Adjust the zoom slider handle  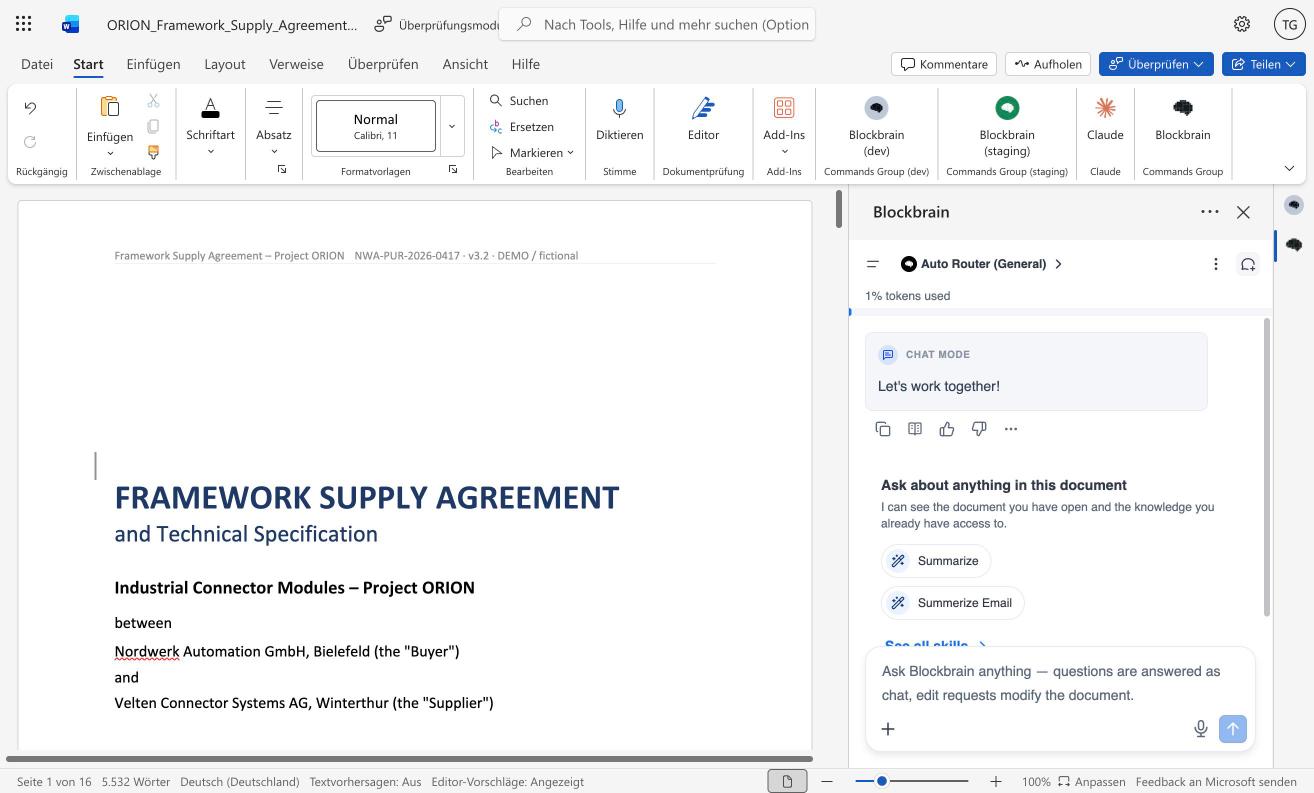coord(882,781)
